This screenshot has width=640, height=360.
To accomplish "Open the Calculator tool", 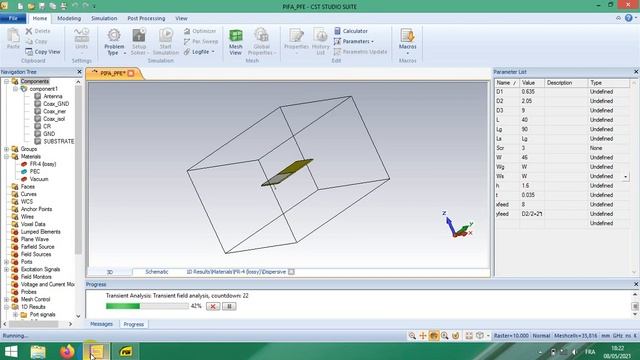I will point(351,31).
